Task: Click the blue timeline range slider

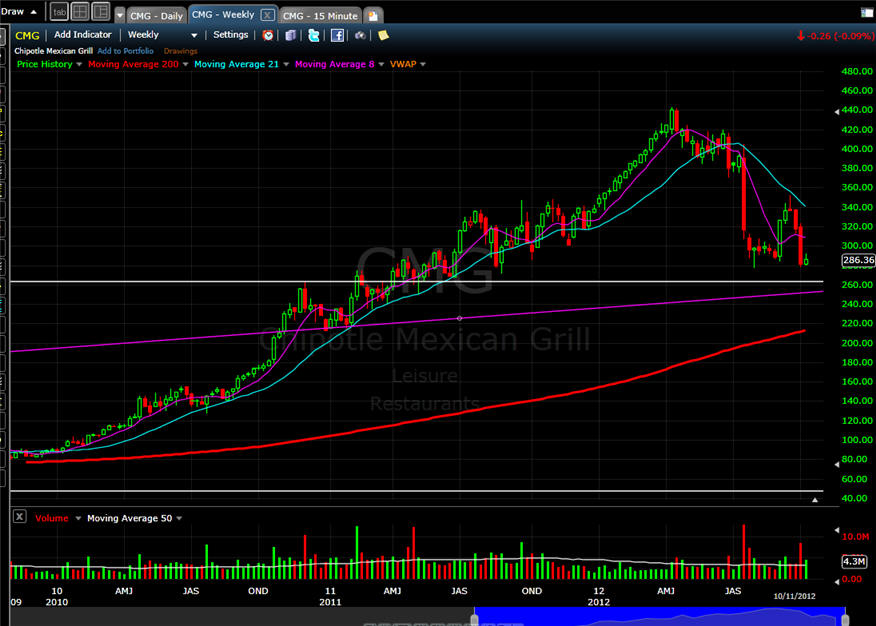Action: (x=658, y=613)
